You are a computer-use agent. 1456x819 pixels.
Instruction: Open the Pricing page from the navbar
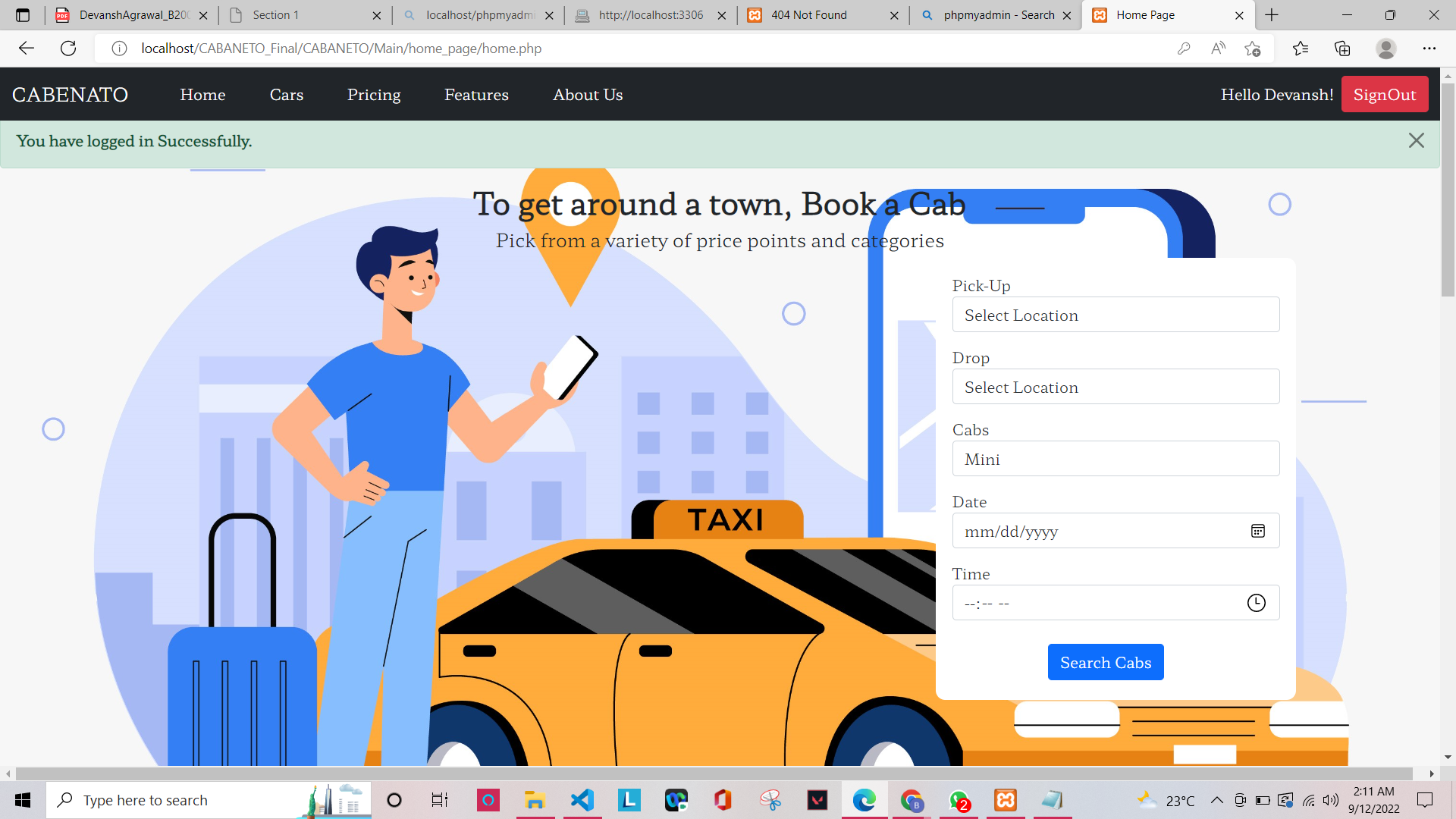374,94
